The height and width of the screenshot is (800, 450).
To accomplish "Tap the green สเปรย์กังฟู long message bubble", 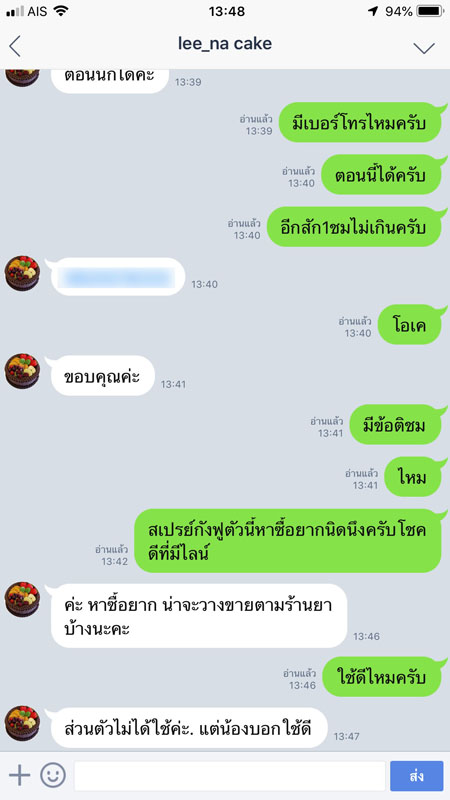I will coord(288,540).
